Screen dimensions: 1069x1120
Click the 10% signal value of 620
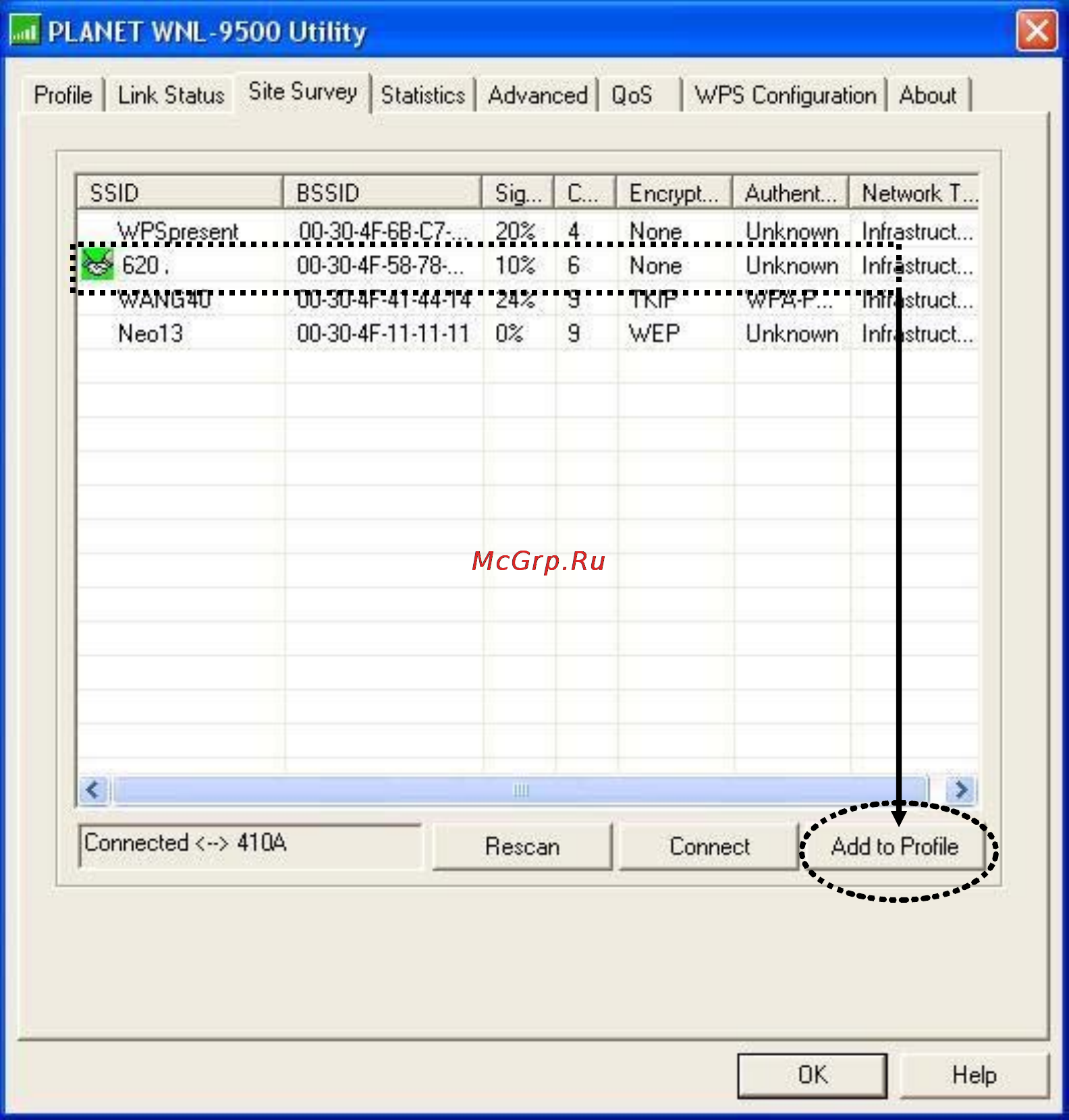(x=516, y=265)
